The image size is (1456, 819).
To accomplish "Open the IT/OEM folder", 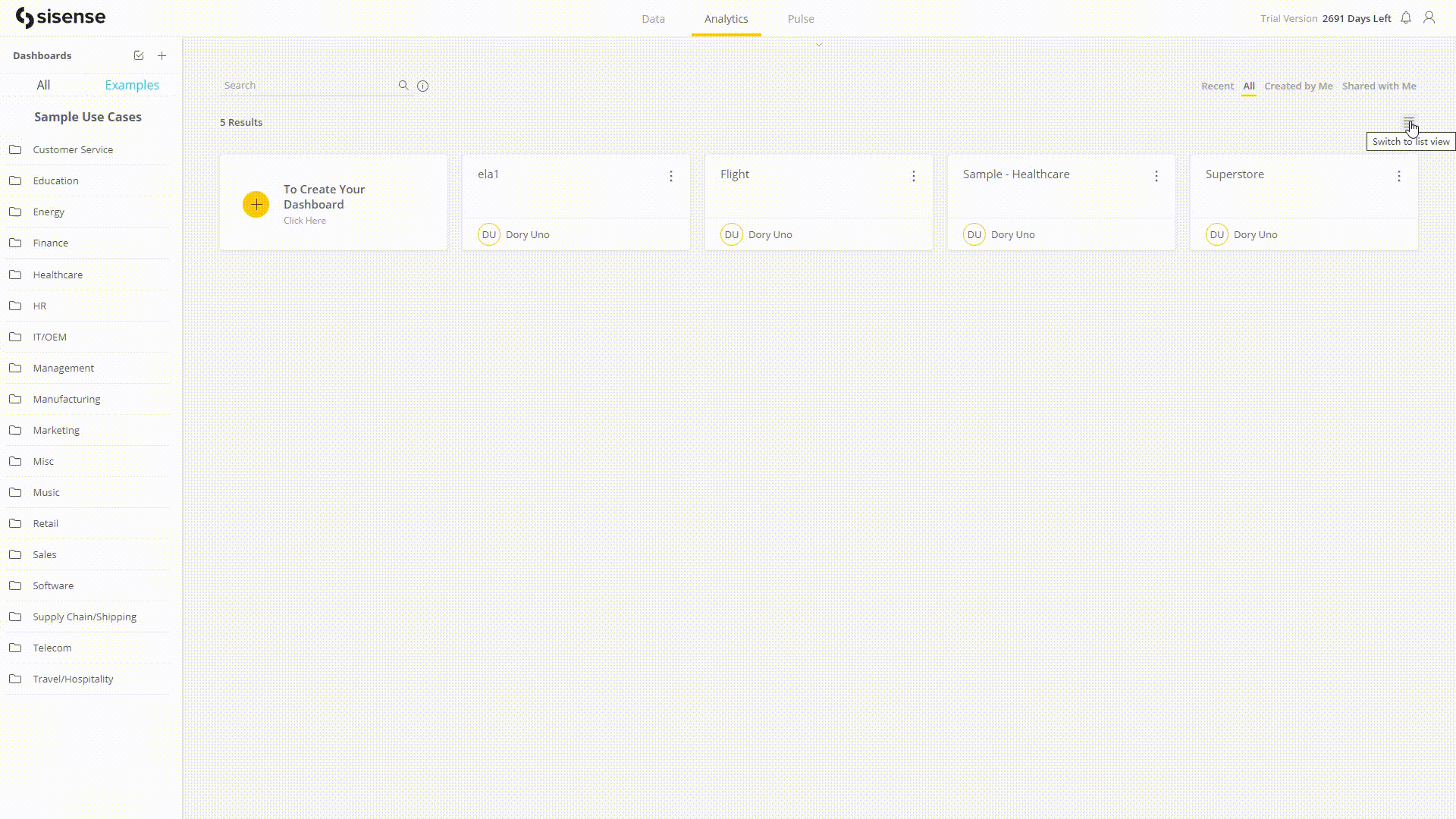I will point(89,337).
